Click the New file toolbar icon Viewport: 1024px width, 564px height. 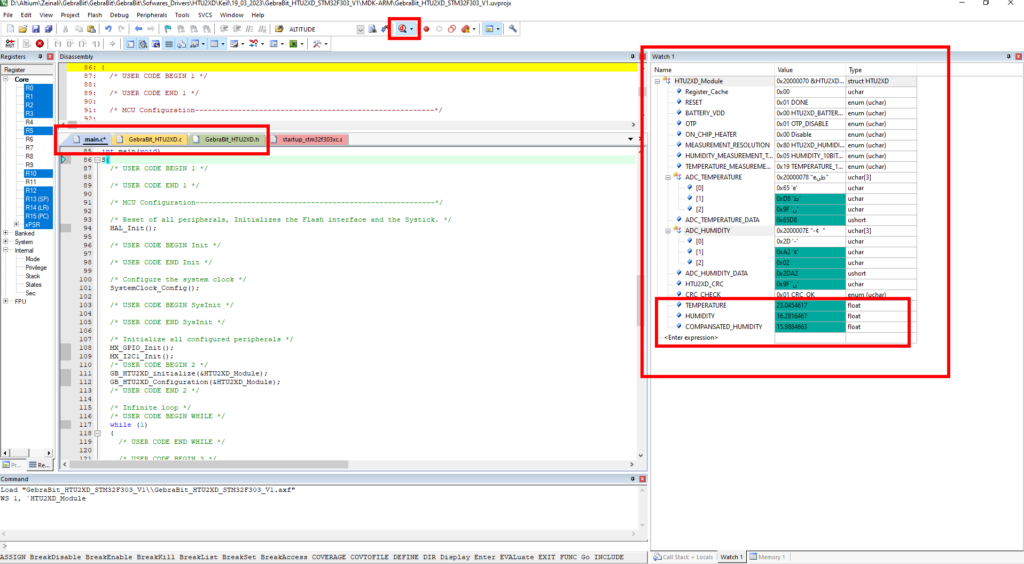(x=10, y=29)
